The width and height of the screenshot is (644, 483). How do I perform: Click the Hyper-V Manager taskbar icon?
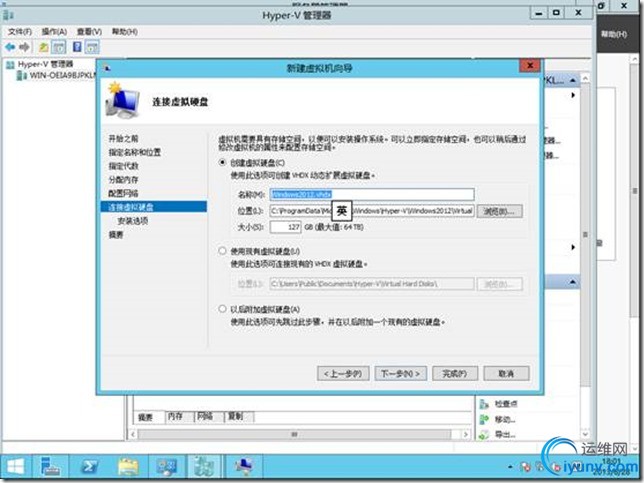(x=204, y=467)
